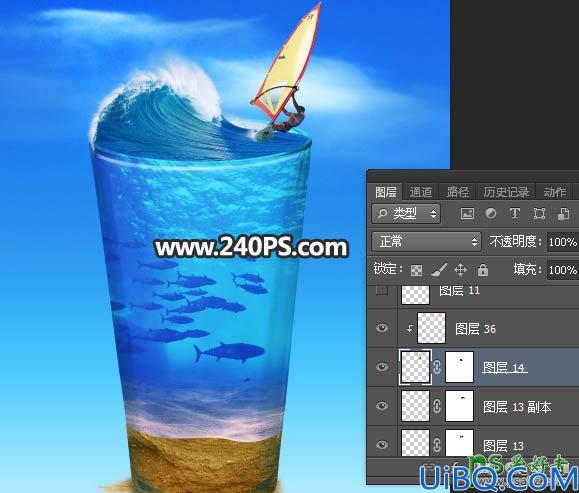Select the 图层 13 副本 layer thumbnail
Screen dimensions: 579x493
pos(415,406)
